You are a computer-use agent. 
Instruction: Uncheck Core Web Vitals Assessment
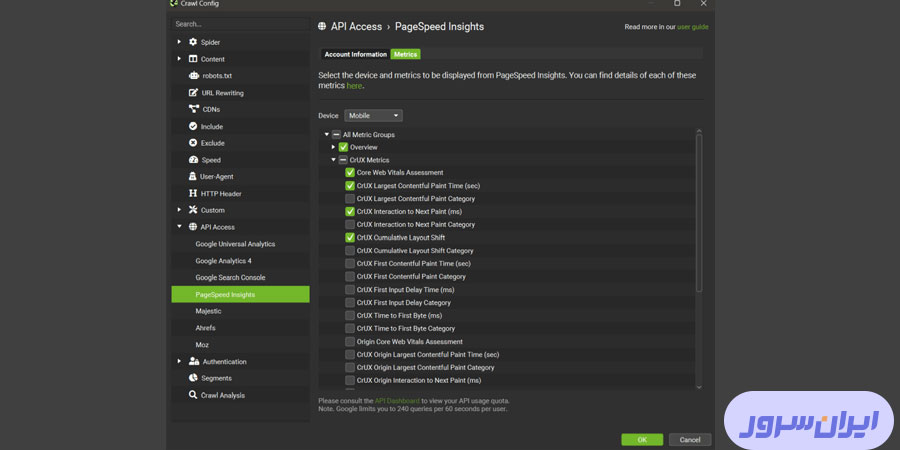coord(350,172)
